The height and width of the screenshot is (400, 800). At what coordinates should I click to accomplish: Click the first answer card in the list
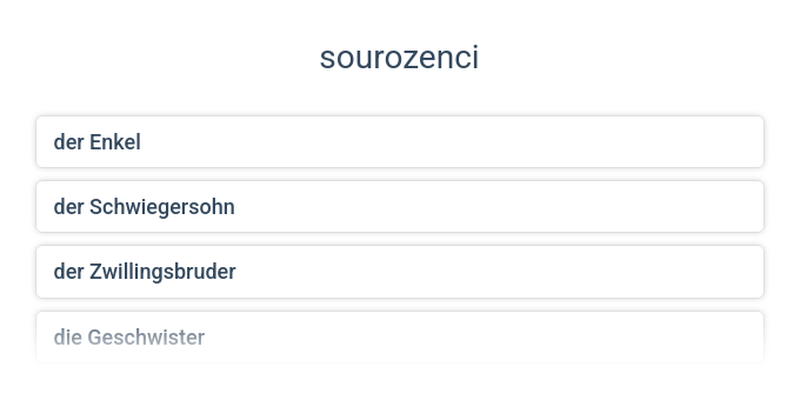tap(400, 142)
